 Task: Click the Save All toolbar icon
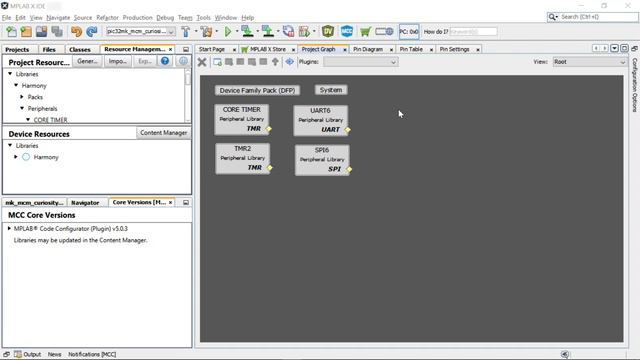[57, 31]
